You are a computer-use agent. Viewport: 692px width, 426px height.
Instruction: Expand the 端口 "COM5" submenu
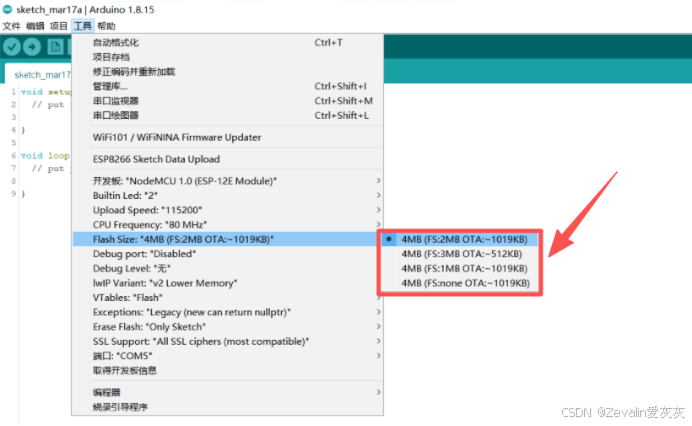click(x=227, y=356)
